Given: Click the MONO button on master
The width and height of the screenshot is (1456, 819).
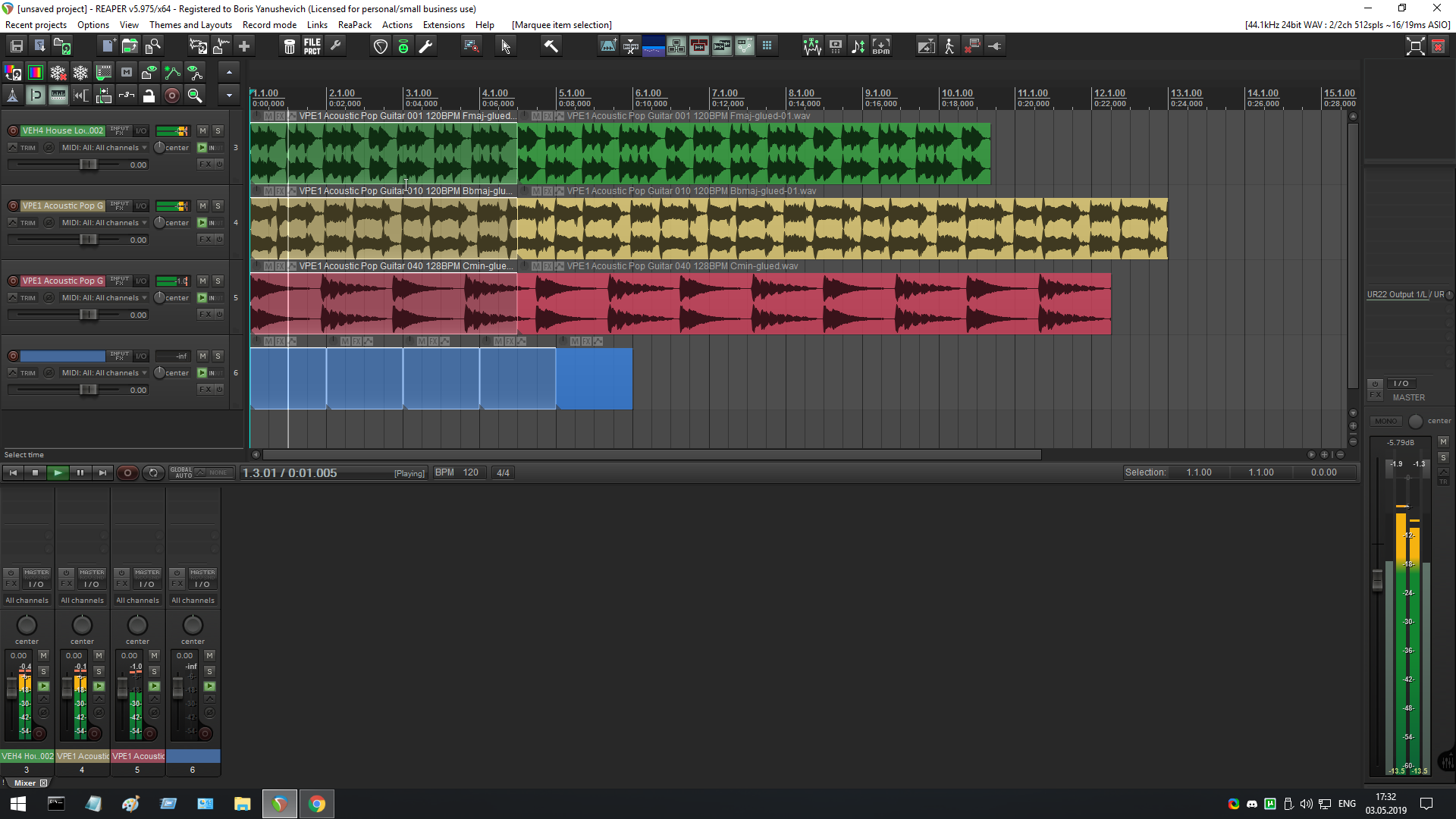Looking at the screenshot, I should (x=1385, y=421).
